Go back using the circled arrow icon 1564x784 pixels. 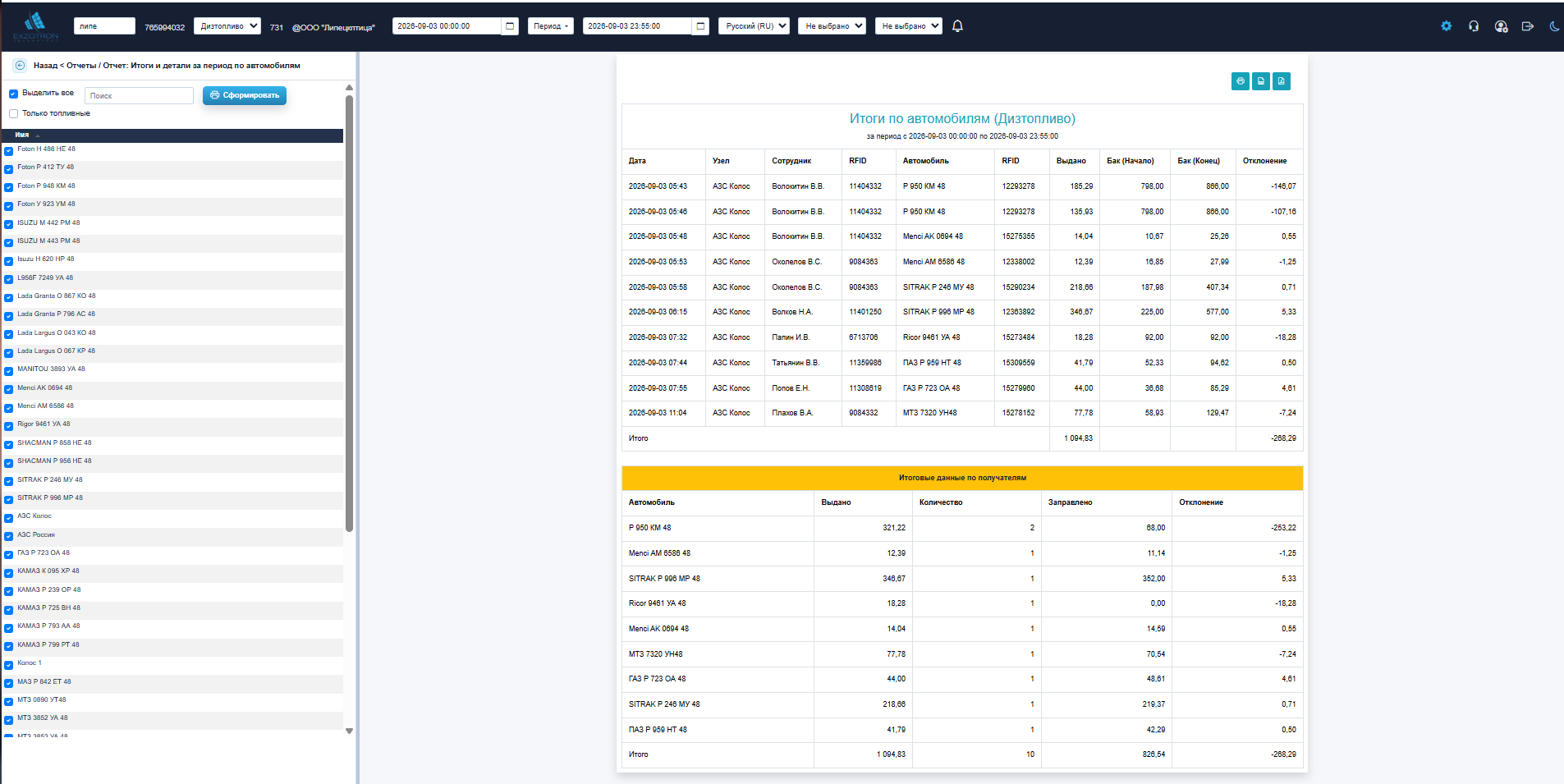pos(20,65)
